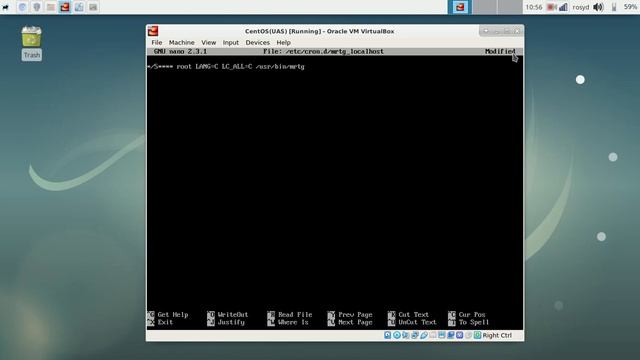Click 'GNU nano 2.3.1' header text

(x=180, y=51)
